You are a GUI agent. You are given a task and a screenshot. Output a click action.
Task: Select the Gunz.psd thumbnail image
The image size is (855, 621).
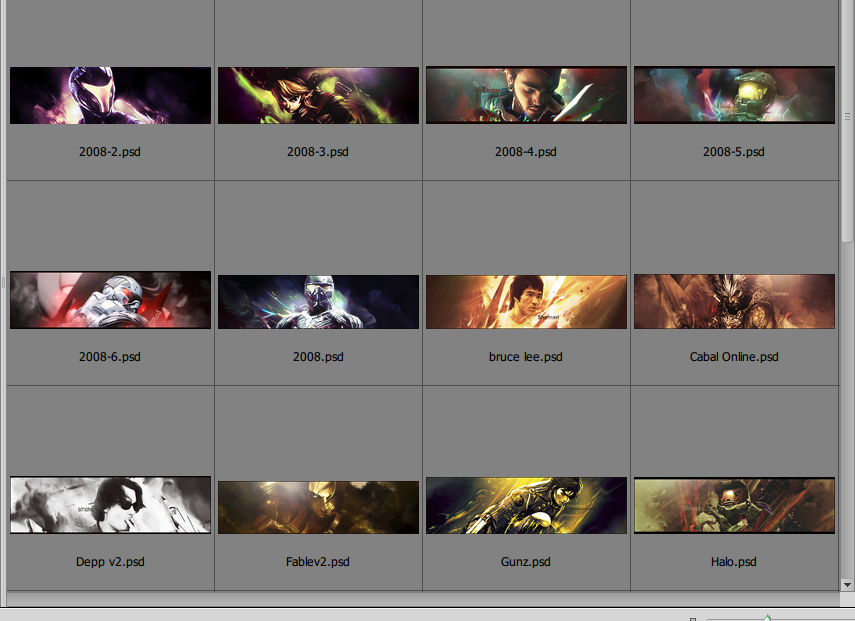[526, 505]
